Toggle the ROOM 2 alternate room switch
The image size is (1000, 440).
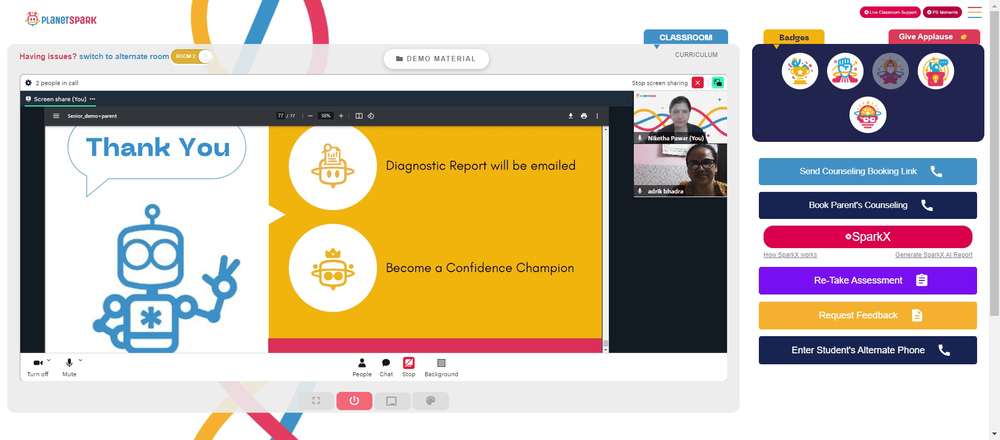pyautogui.click(x=191, y=56)
